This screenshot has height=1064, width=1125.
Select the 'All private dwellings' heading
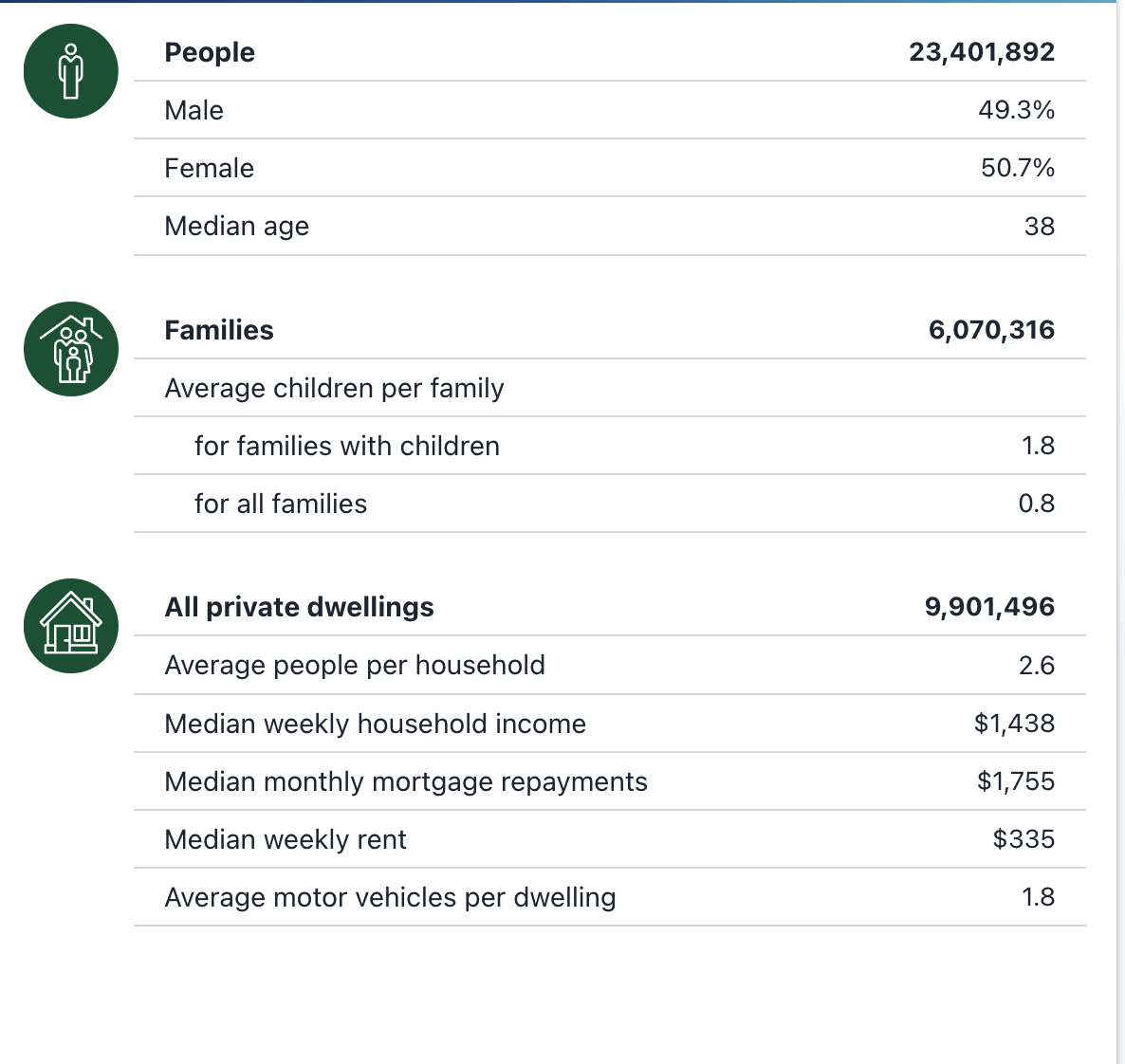(299, 608)
